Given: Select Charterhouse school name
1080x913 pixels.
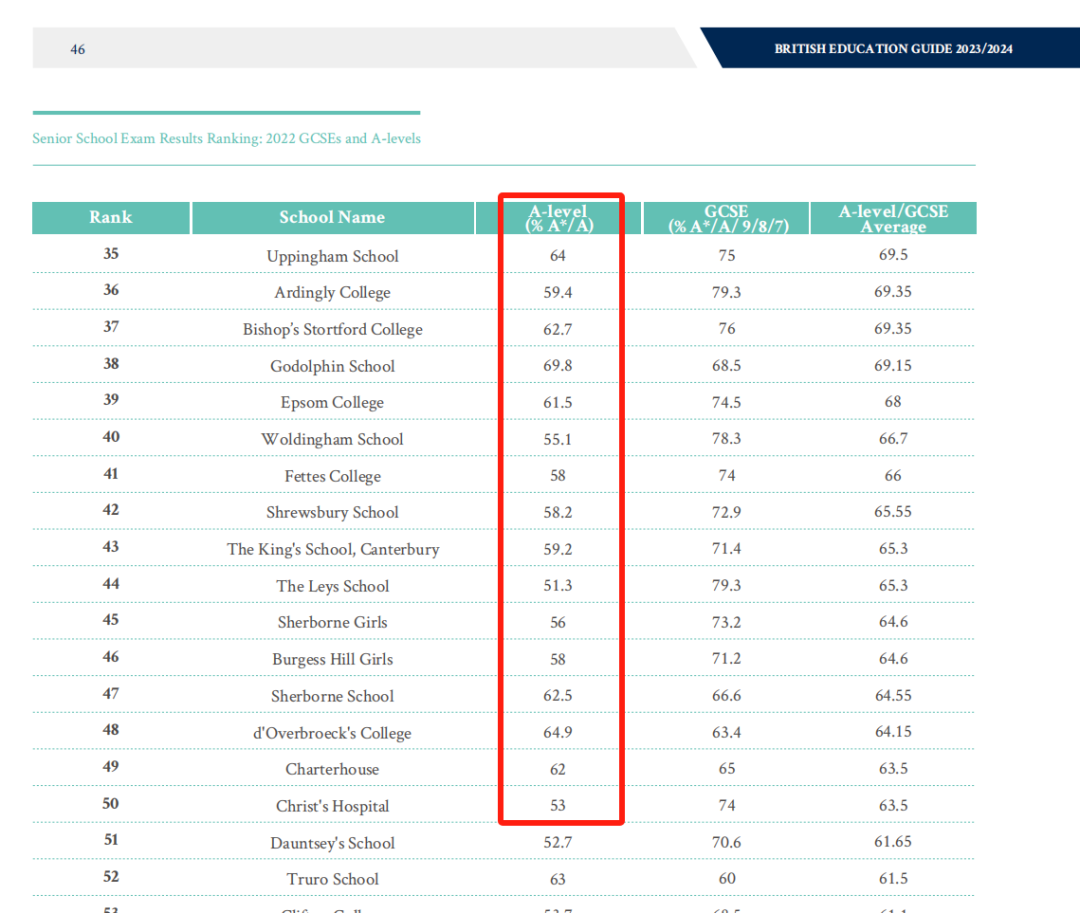Looking at the screenshot, I should point(333,769).
